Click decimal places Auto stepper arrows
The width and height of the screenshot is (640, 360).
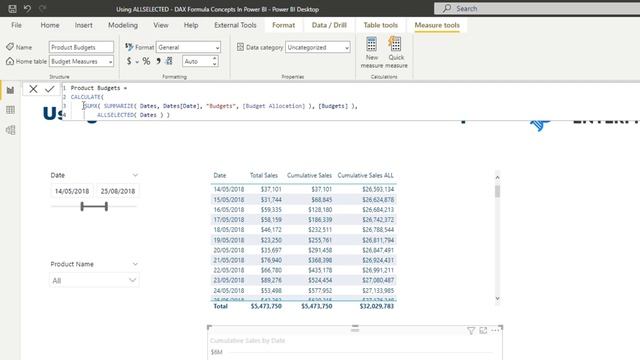[215, 61]
